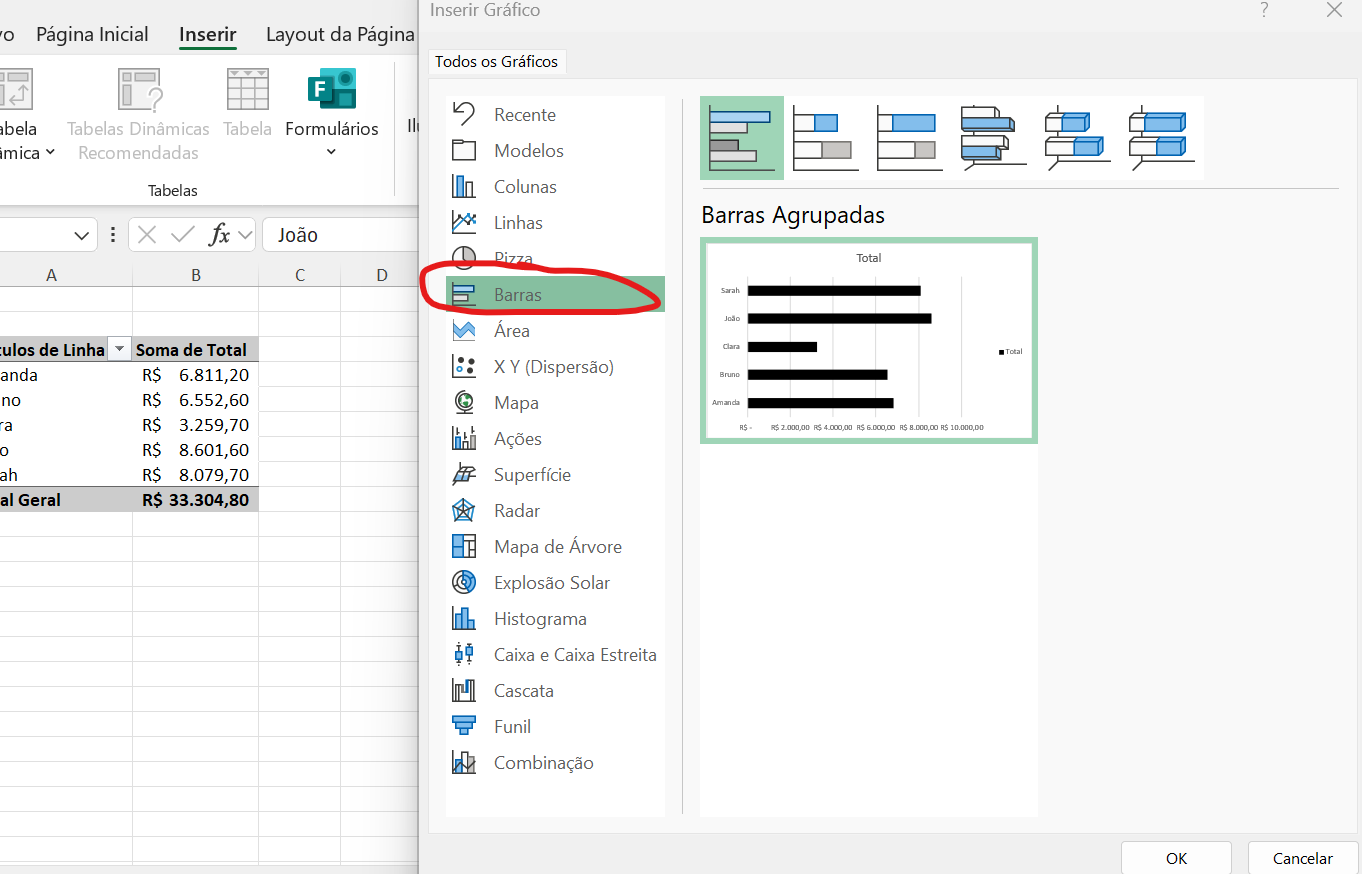Select the Linhas chart type
1362x874 pixels.
click(x=555, y=223)
